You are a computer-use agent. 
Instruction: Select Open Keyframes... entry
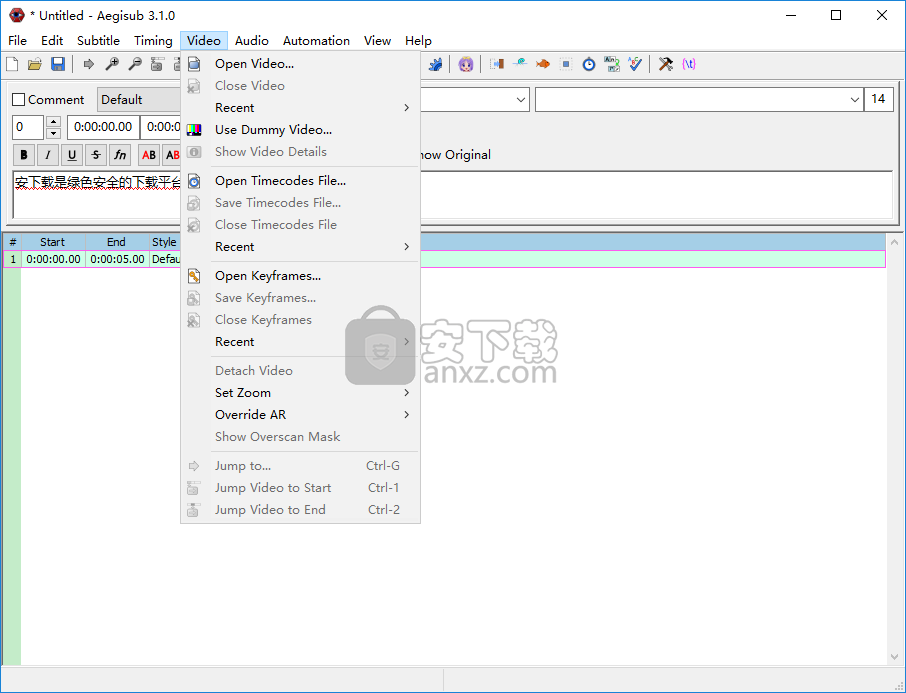[x=300, y=276]
